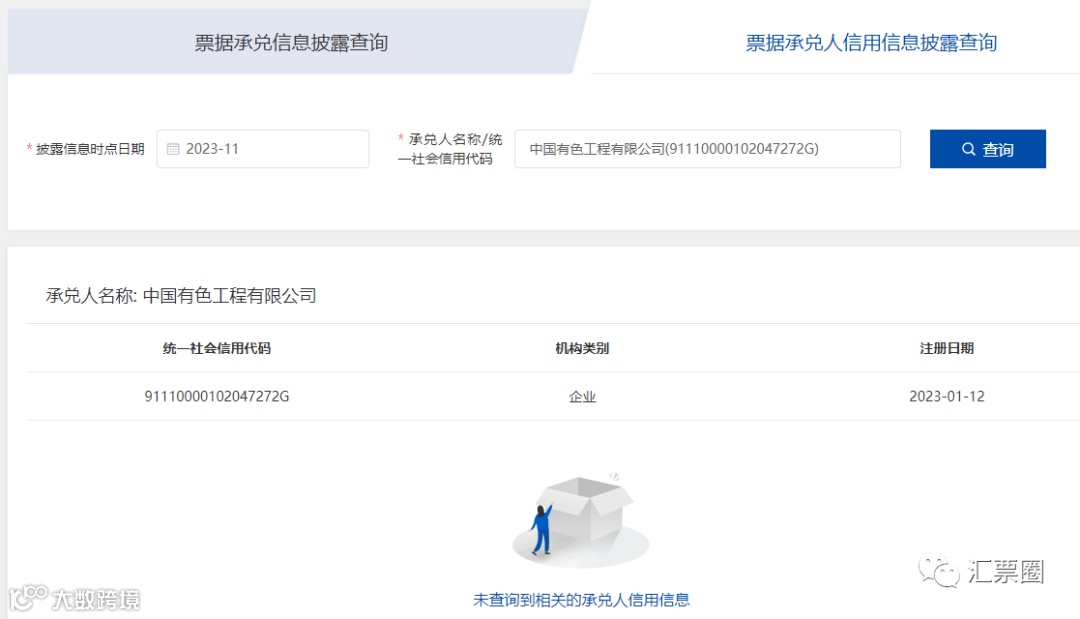Screen dimensions: 1080x619
Task: Click the 承兑人名称/统一社会信用代码 label
Action: (x=450, y=149)
